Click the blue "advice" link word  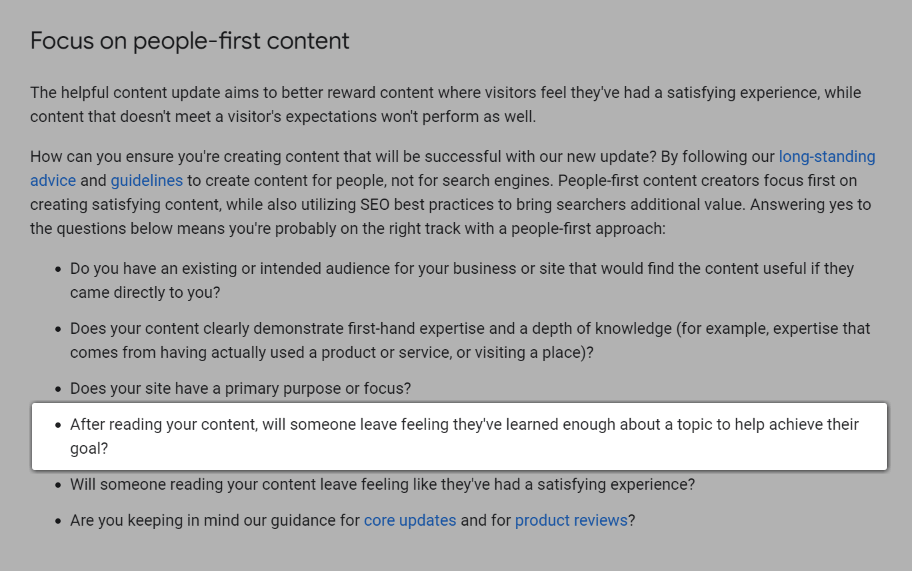(x=53, y=181)
